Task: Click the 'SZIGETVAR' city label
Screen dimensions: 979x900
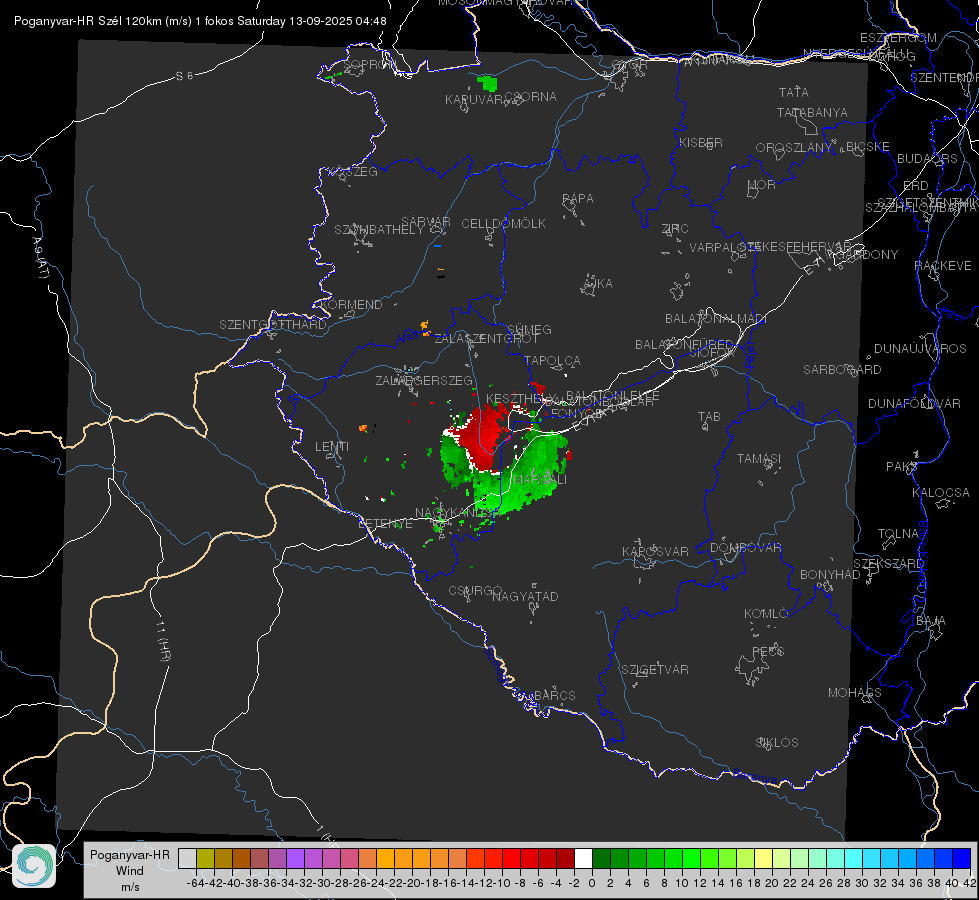Action: coord(655,670)
